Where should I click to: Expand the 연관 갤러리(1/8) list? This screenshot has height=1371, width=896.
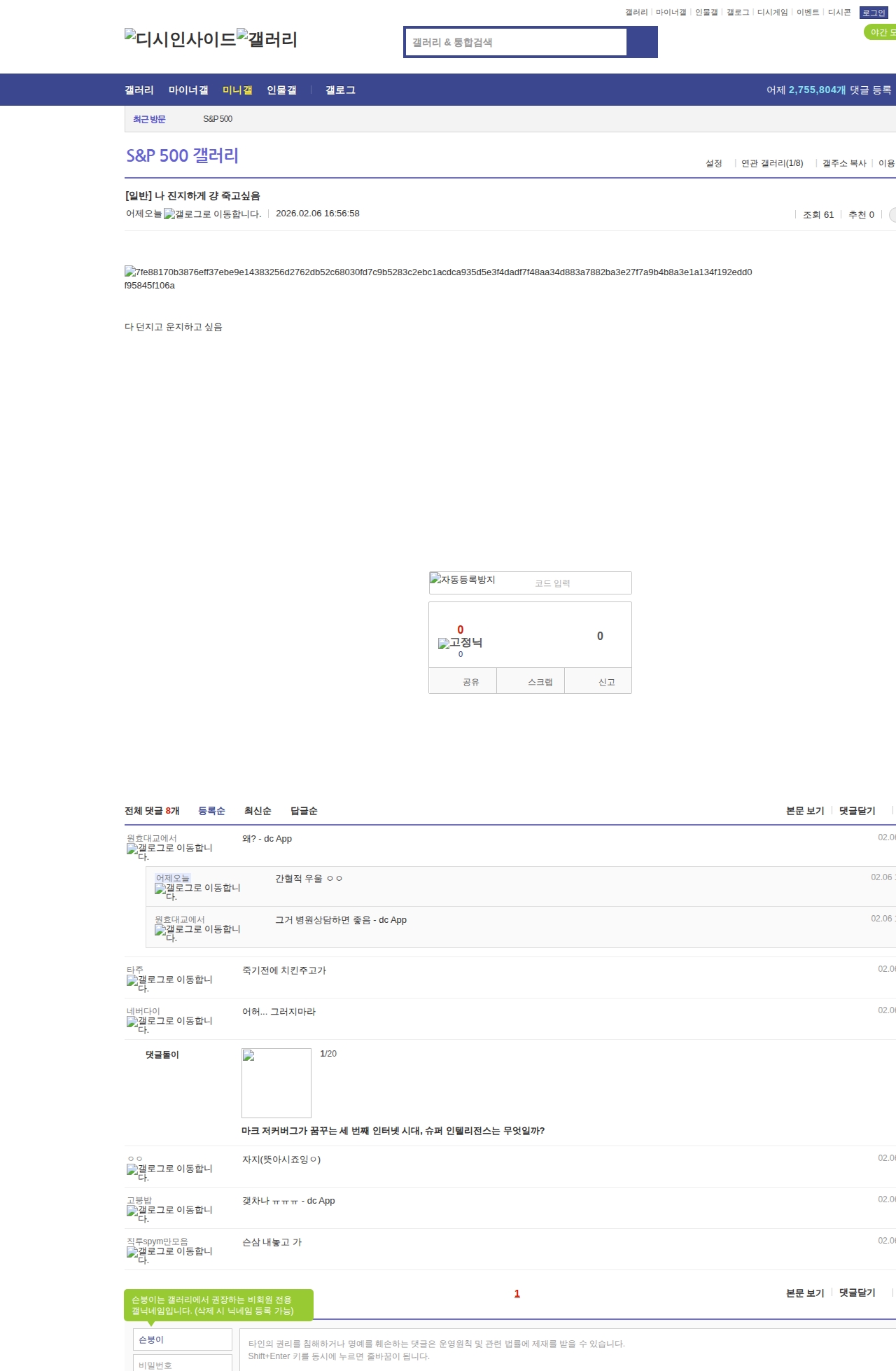coord(771,163)
